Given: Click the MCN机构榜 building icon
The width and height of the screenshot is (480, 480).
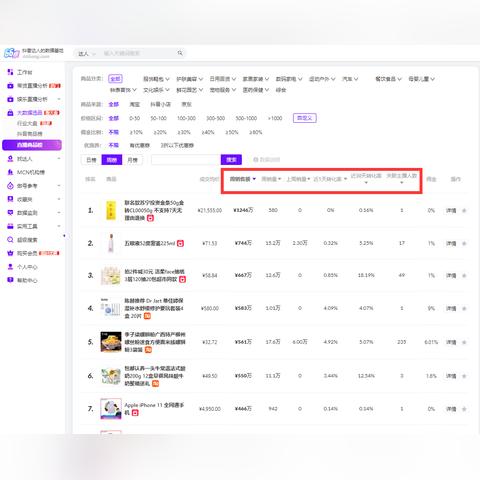Looking at the screenshot, I should coord(10,172).
